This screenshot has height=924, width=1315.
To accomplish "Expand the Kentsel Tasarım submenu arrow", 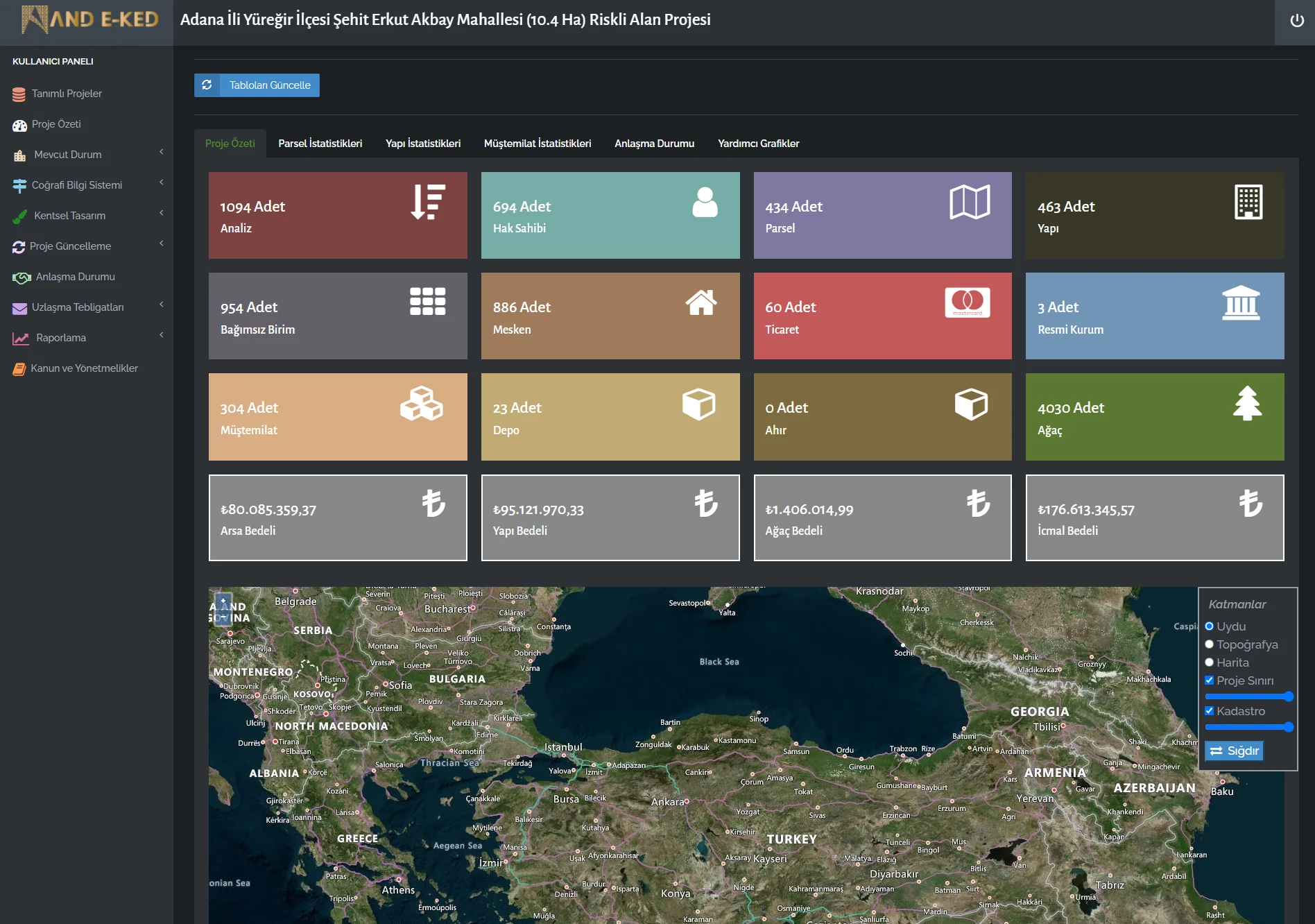I will pyautogui.click(x=162, y=213).
